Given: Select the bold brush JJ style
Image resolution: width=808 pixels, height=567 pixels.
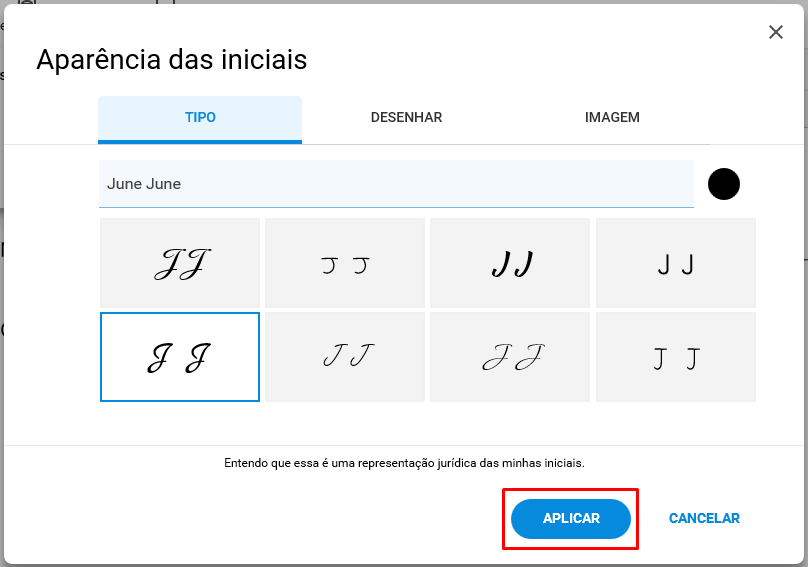Looking at the screenshot, I should point(510,263).
